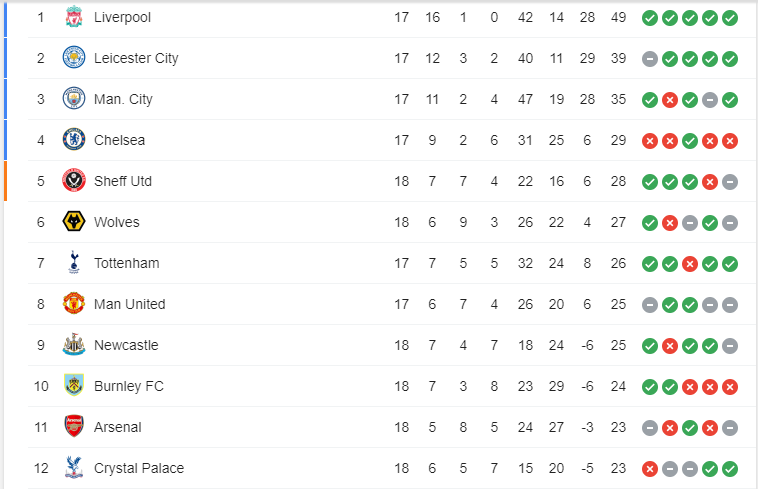
Task: Open the Leicester City team name
Action: tap(136, 58)
